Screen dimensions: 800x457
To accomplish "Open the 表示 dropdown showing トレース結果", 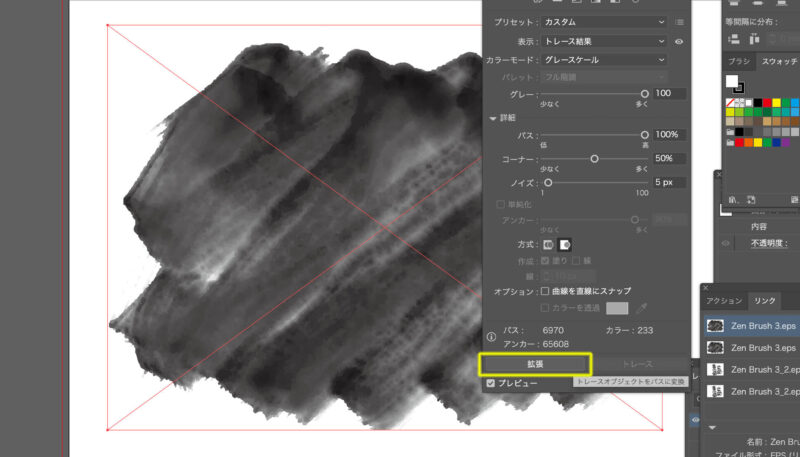I will point(603,41).
